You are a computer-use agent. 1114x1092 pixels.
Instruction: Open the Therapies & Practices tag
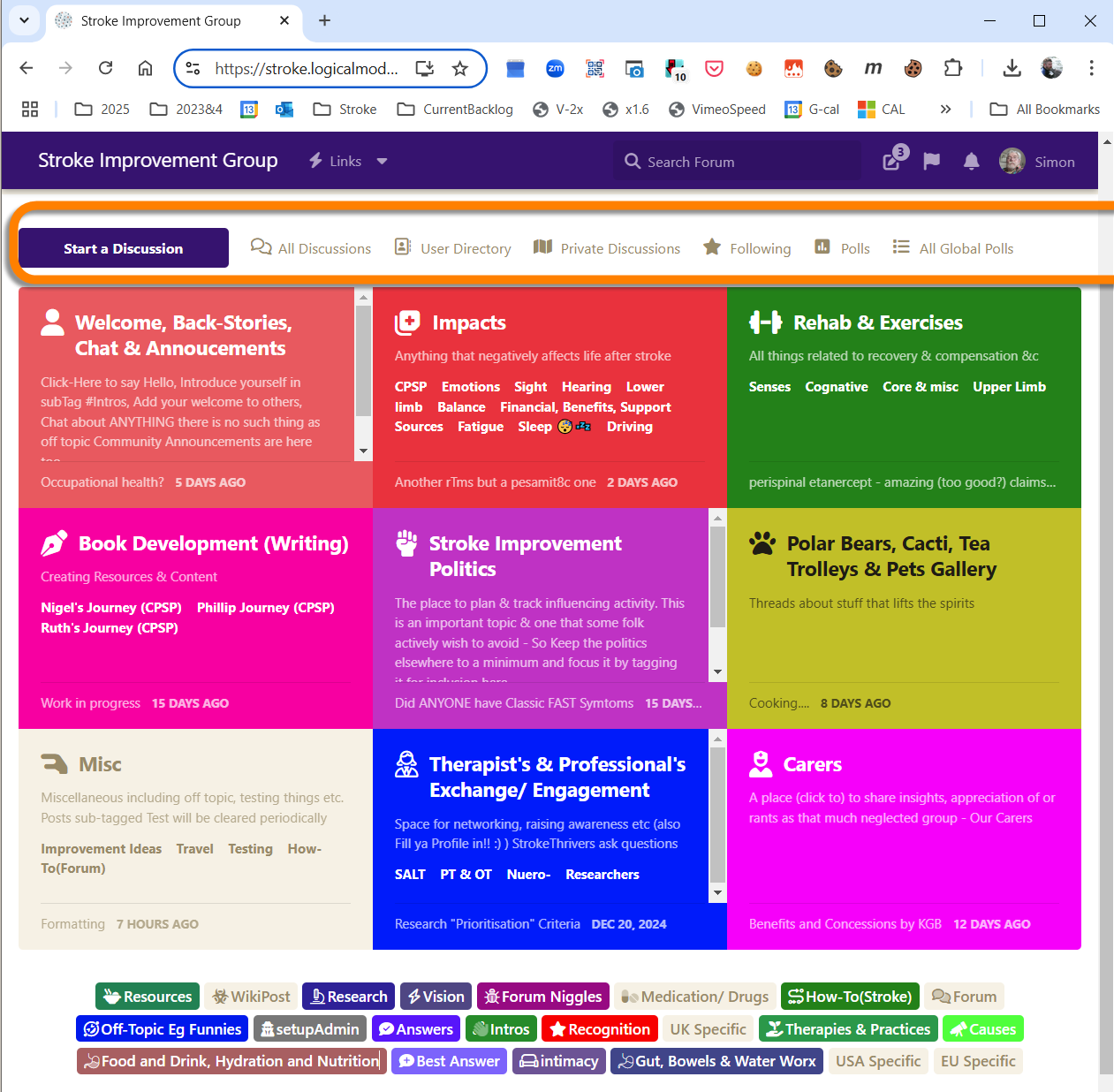point(847,1028)
